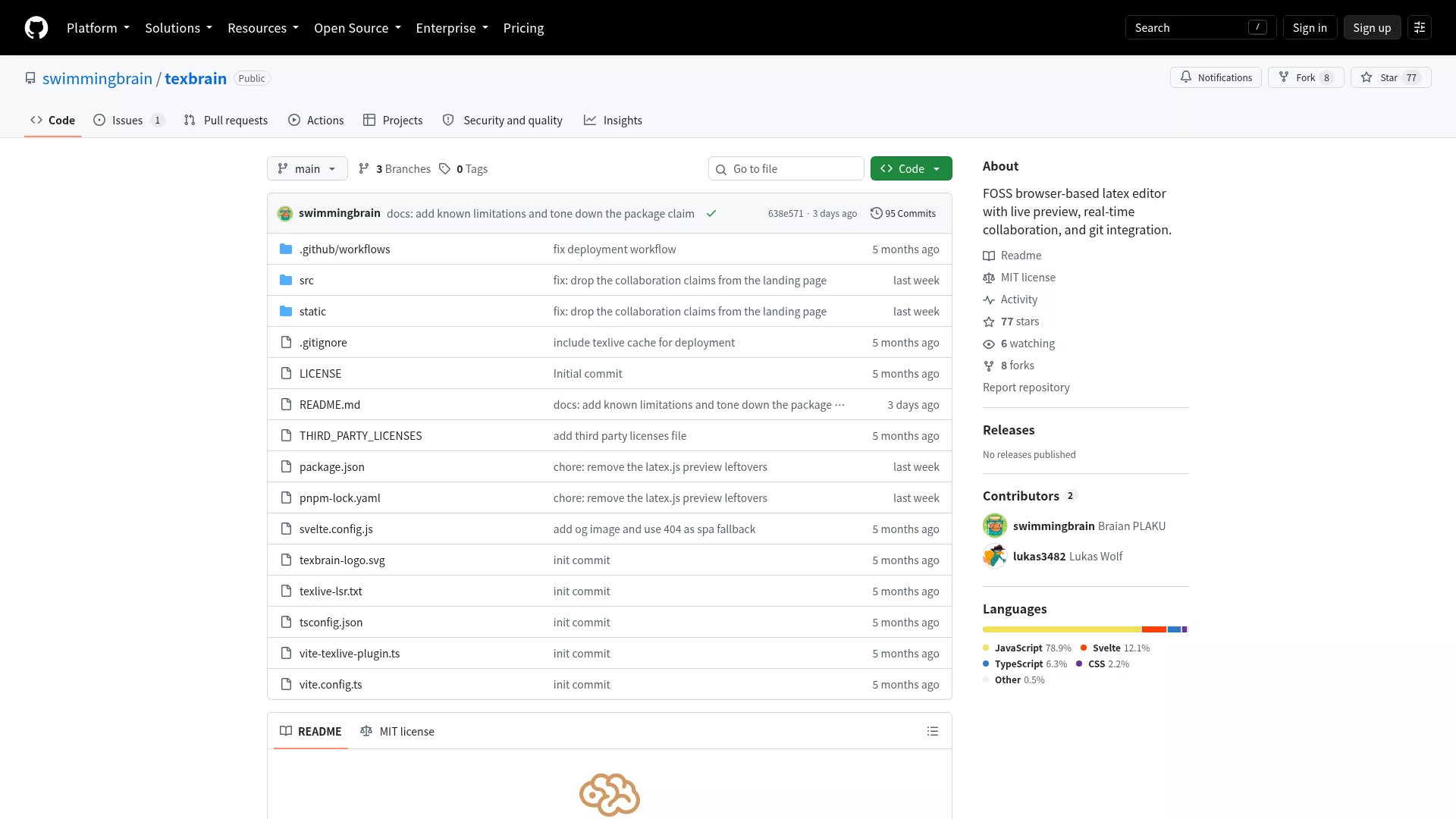Fork the texbrain repository
This screenshot has height=819, width=1456.
(x=1306, y=77)
